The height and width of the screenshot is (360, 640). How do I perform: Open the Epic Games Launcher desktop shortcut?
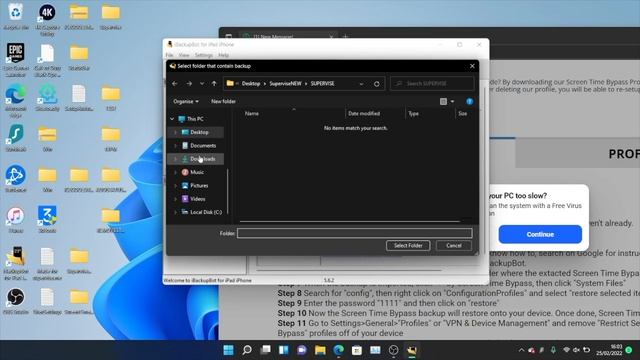click(16, 60)
